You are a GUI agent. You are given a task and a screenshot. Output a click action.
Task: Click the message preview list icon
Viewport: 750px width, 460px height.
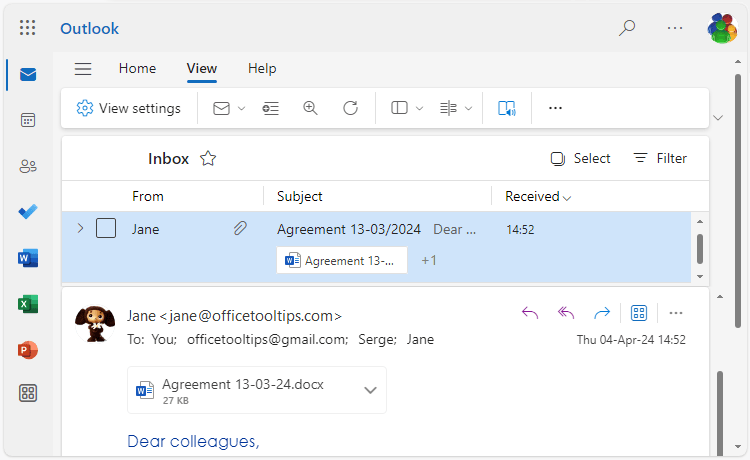(x=271, y=109)
